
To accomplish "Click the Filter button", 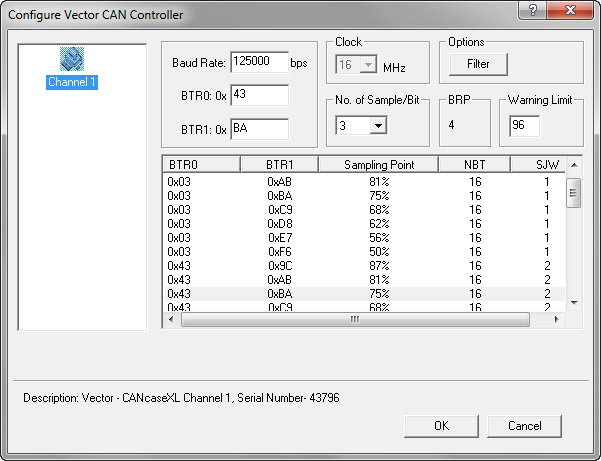I will (478, 64).
